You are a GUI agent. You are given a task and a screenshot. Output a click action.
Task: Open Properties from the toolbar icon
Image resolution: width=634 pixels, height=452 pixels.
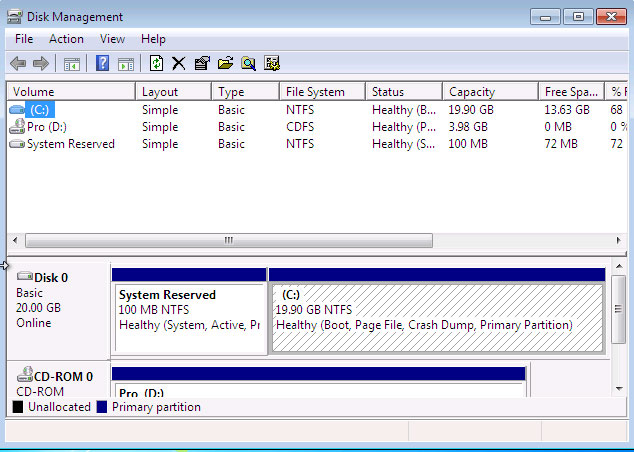click(x=202, y=64)
